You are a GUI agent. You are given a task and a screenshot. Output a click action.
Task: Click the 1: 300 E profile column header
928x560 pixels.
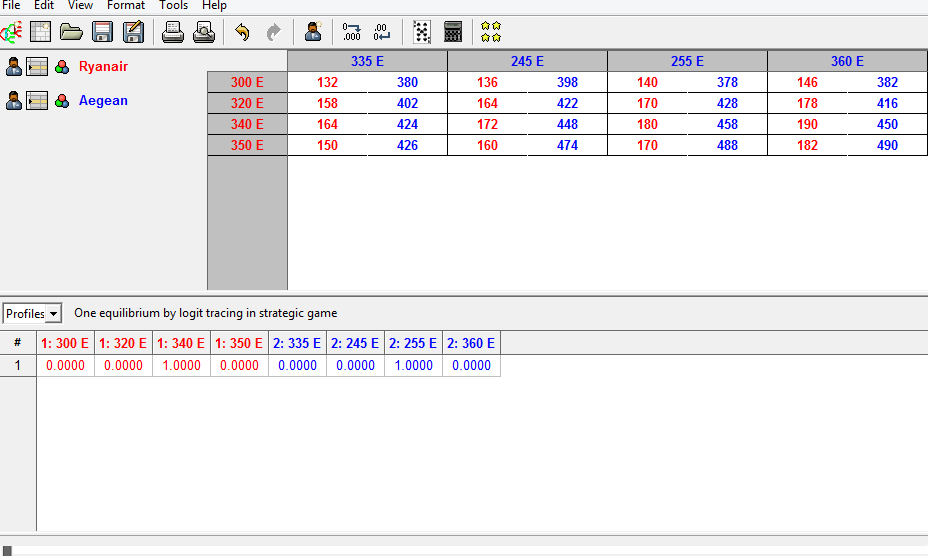[65, 343]
